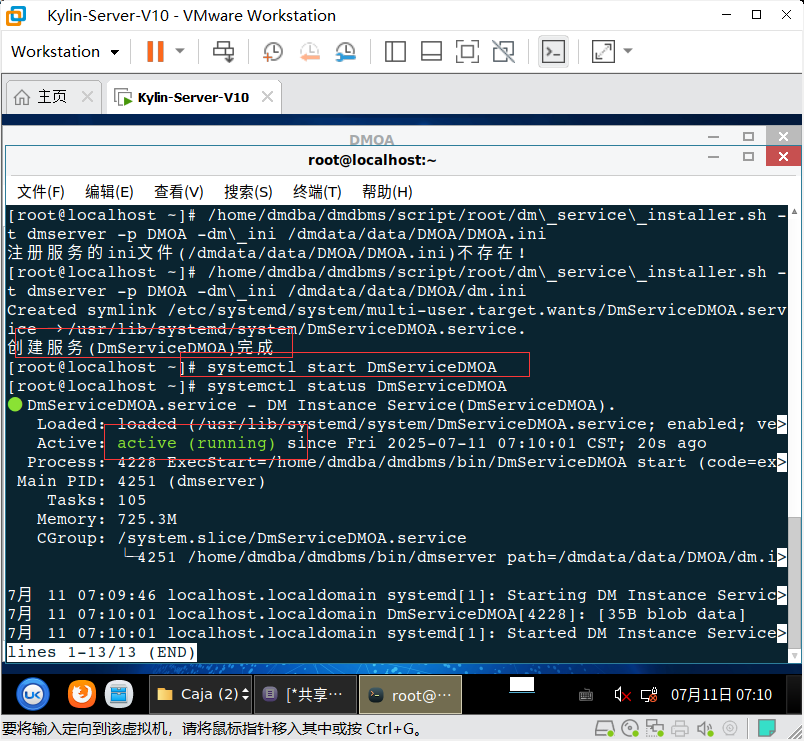This screenshot has width=804, height=741.
Task: Open the 文件(F) menu in terminal
Action: pos(41,192)
